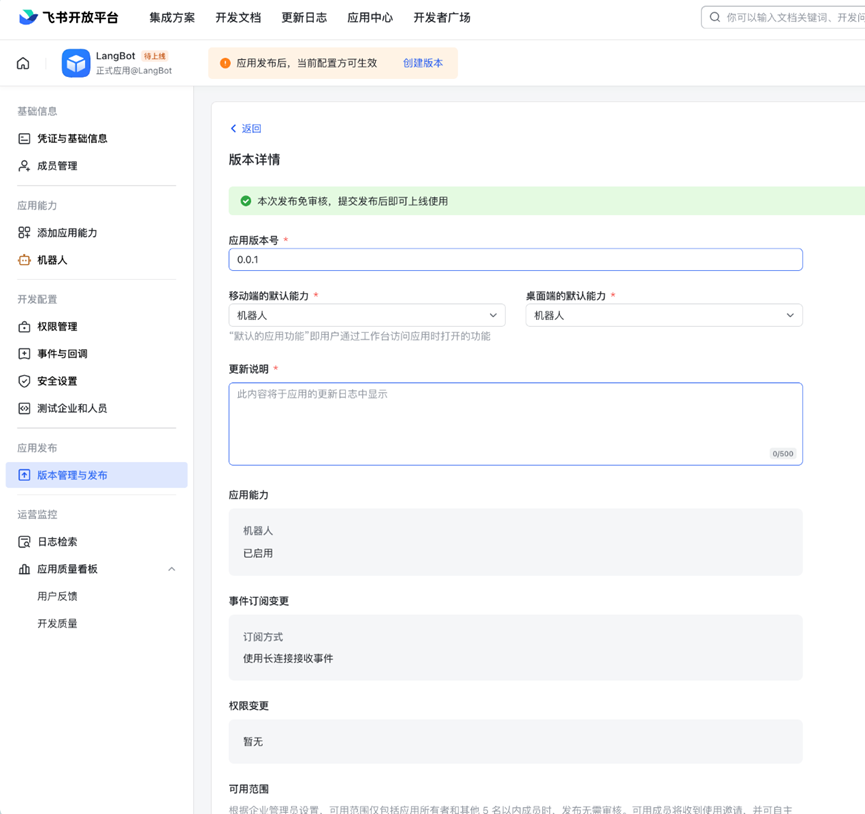Click the search magnifier icon
This screenshot has width=865, height=814.
pyautogui.click(x=715, y=17)
